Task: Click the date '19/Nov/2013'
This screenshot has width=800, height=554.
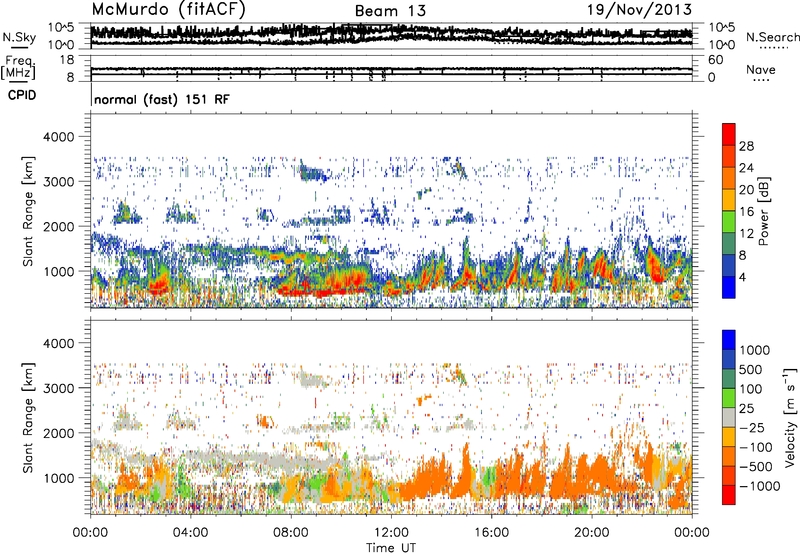Action: coord(640,10)
